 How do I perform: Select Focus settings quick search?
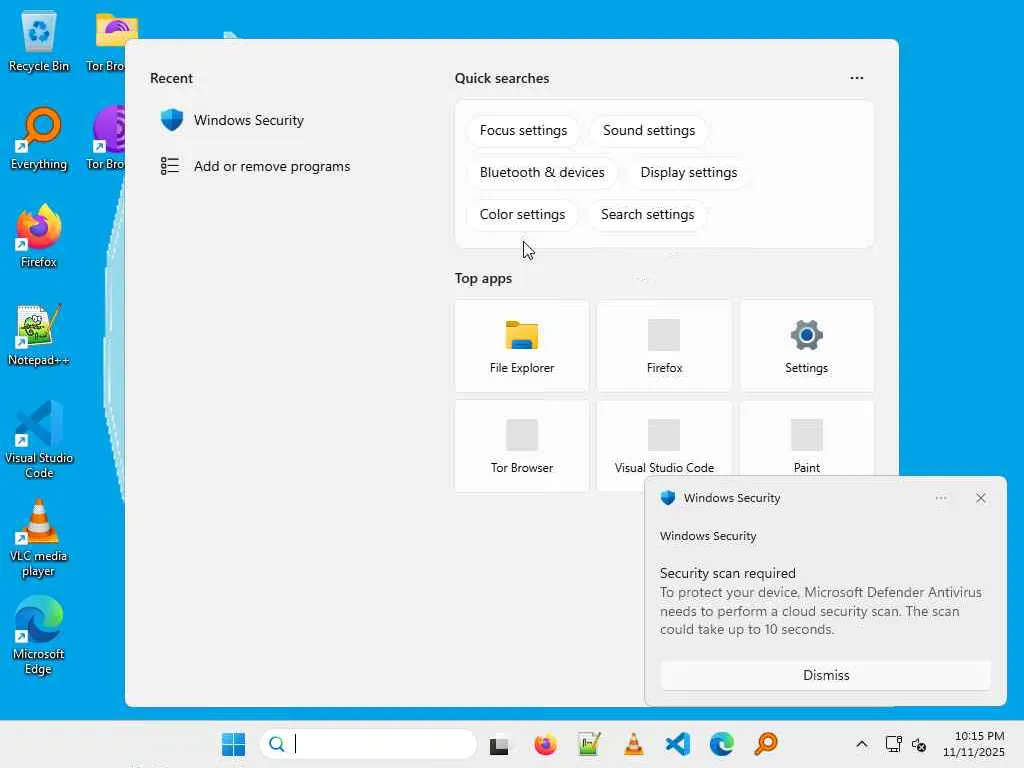click(523, 131)
